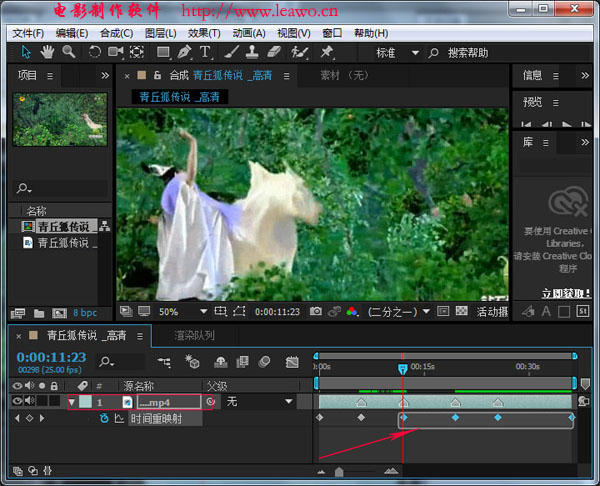Viewport: 600px width, 486px height.
Task: Open the resolution (二分之一) dropdown
Action: (426, 311)
